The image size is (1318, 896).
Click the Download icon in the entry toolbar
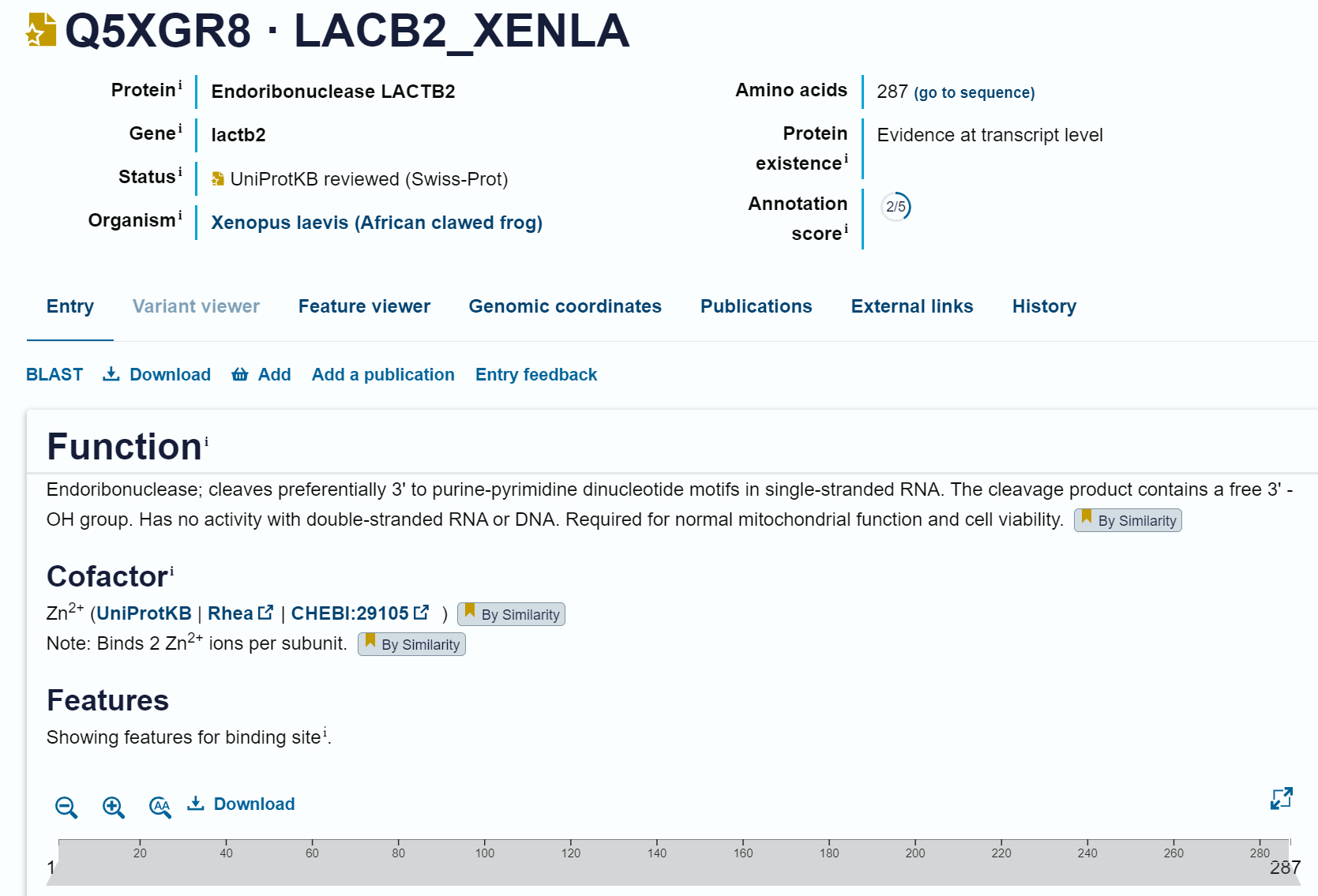(x=111, y=373)
